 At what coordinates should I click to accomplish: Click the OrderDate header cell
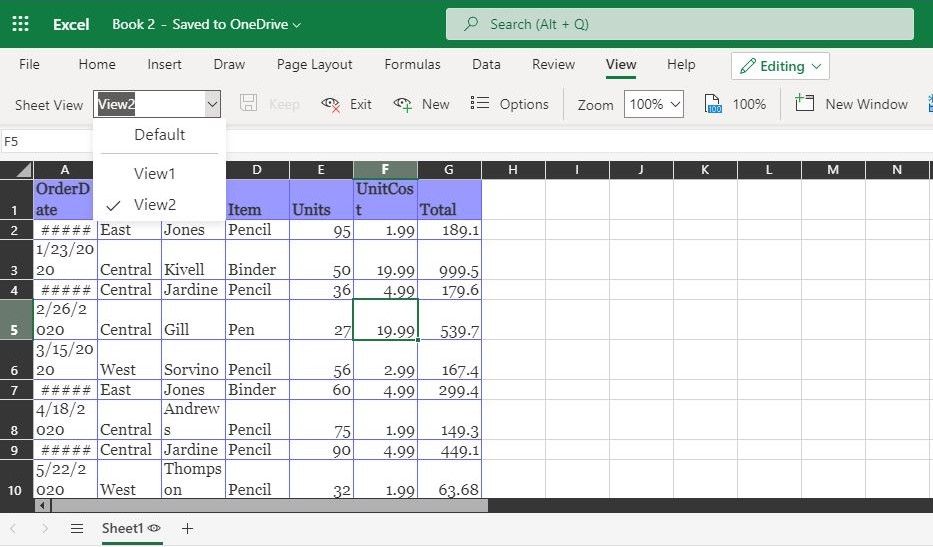65,199
